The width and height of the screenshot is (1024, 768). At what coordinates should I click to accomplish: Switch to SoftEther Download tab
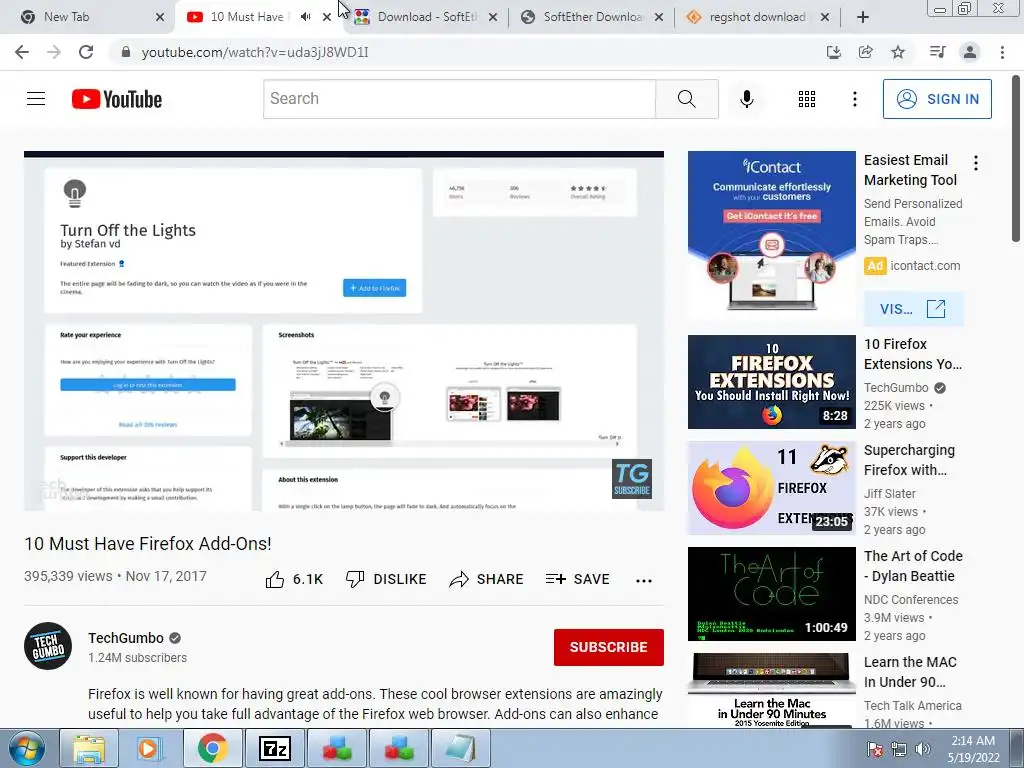[x=593, y=17]
